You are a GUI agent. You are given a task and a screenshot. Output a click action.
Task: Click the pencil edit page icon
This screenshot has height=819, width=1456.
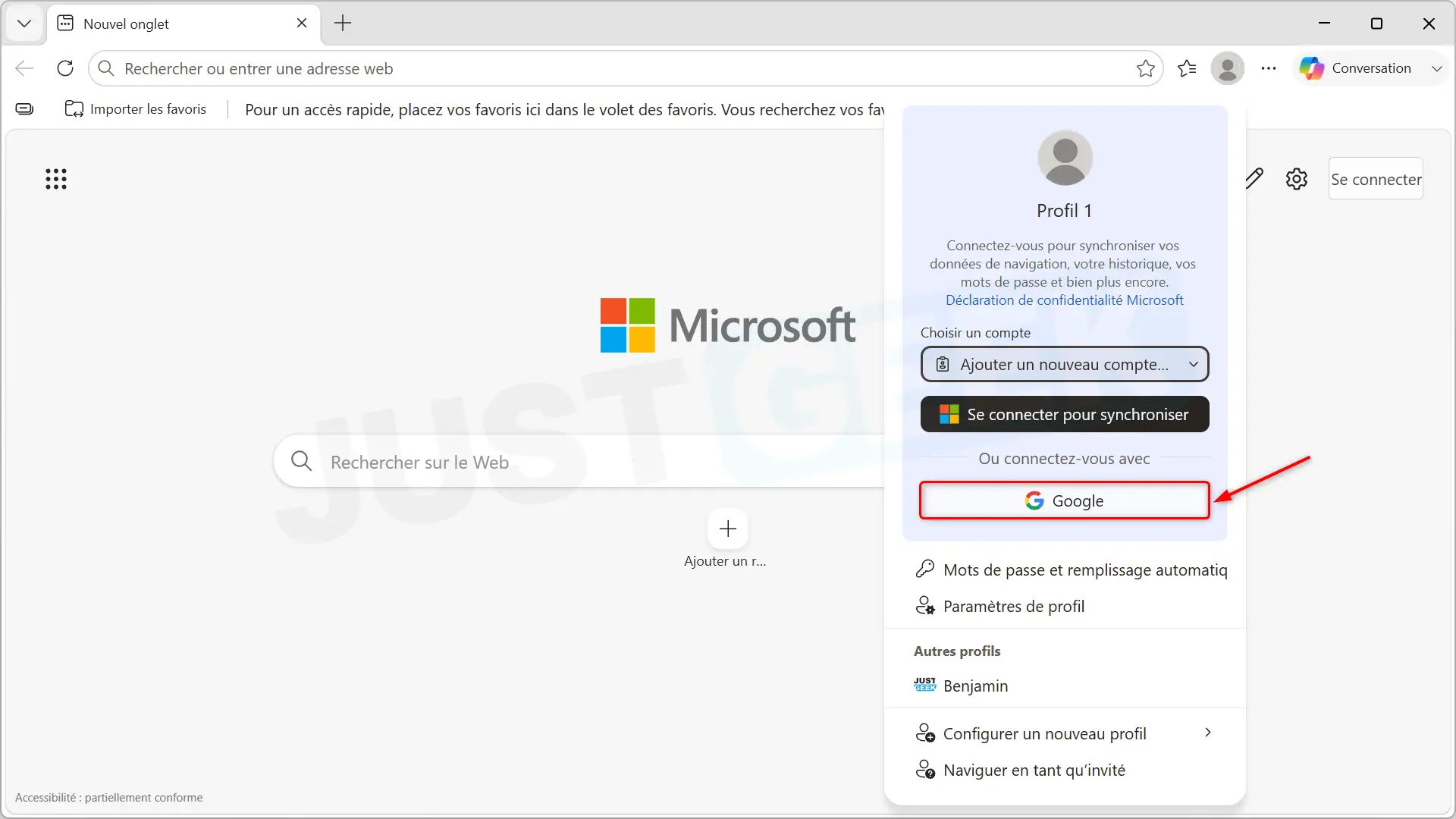pyautogui.click(x=1254, y=179)
